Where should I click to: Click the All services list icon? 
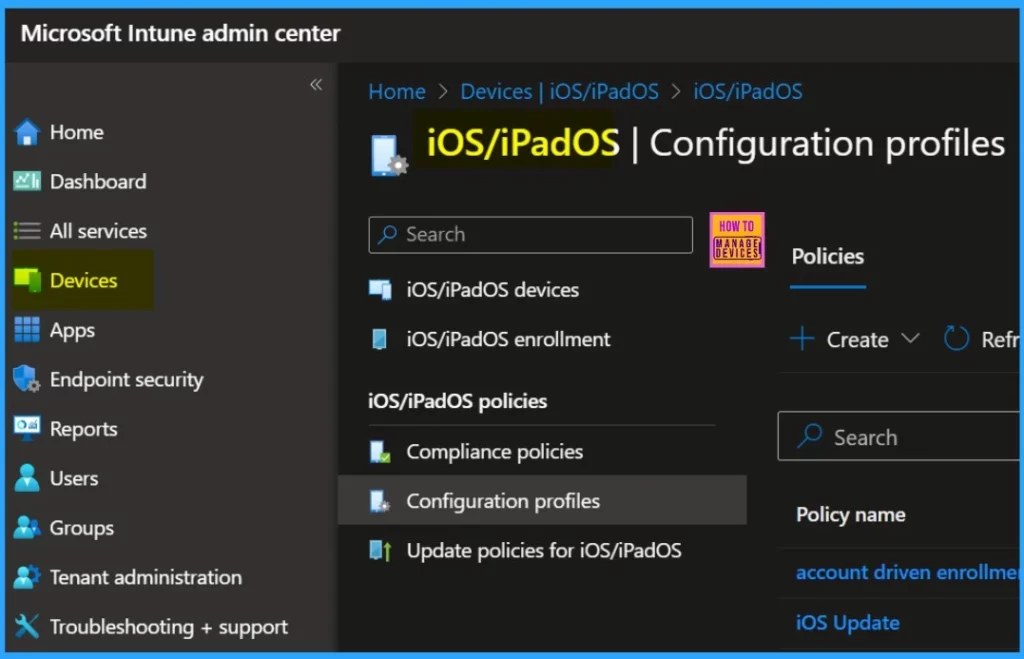27,231
